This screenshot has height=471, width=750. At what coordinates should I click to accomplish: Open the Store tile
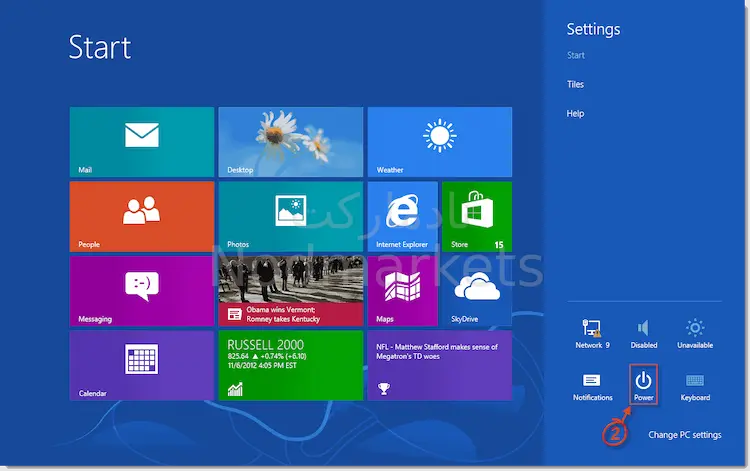(x=477, y=215)
